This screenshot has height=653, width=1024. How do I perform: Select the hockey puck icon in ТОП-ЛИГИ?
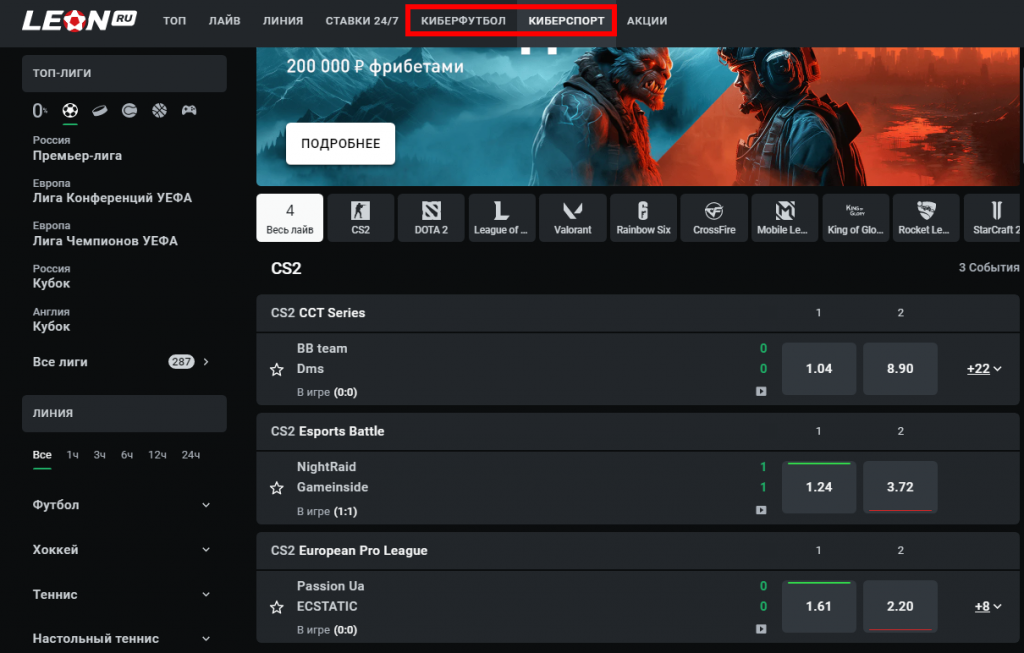click(100, 110)
